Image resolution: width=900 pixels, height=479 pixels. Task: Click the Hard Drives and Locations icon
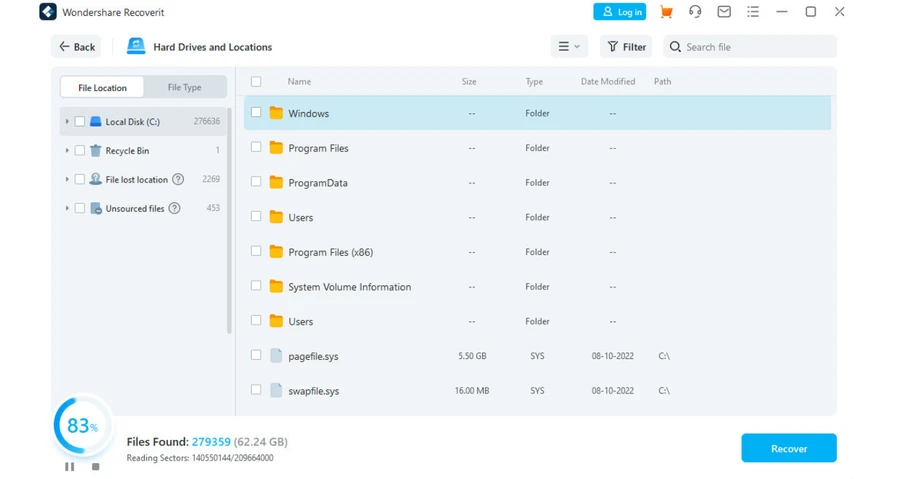coord(136,46)
